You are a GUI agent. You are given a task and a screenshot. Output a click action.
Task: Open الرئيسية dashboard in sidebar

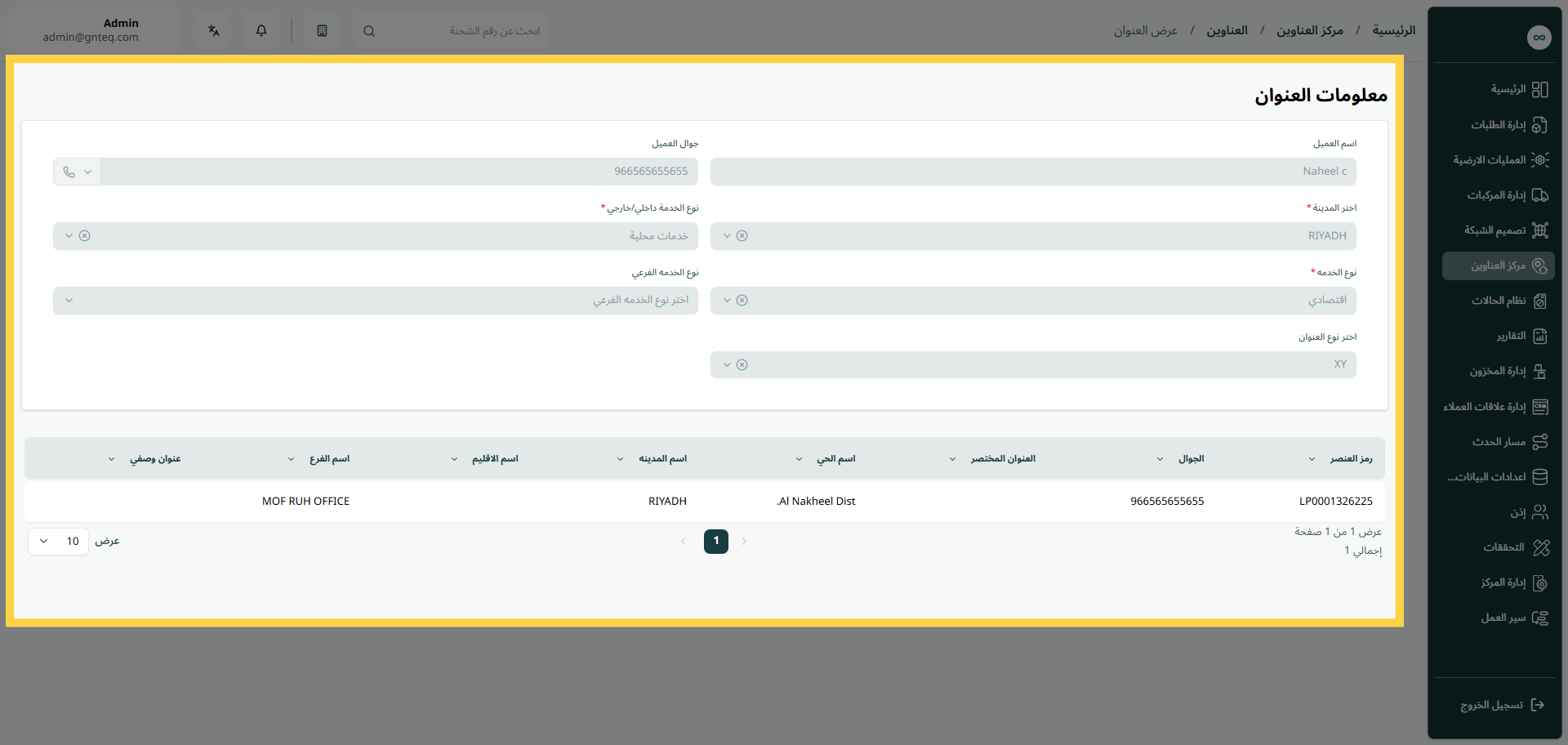click(1499, 89)
